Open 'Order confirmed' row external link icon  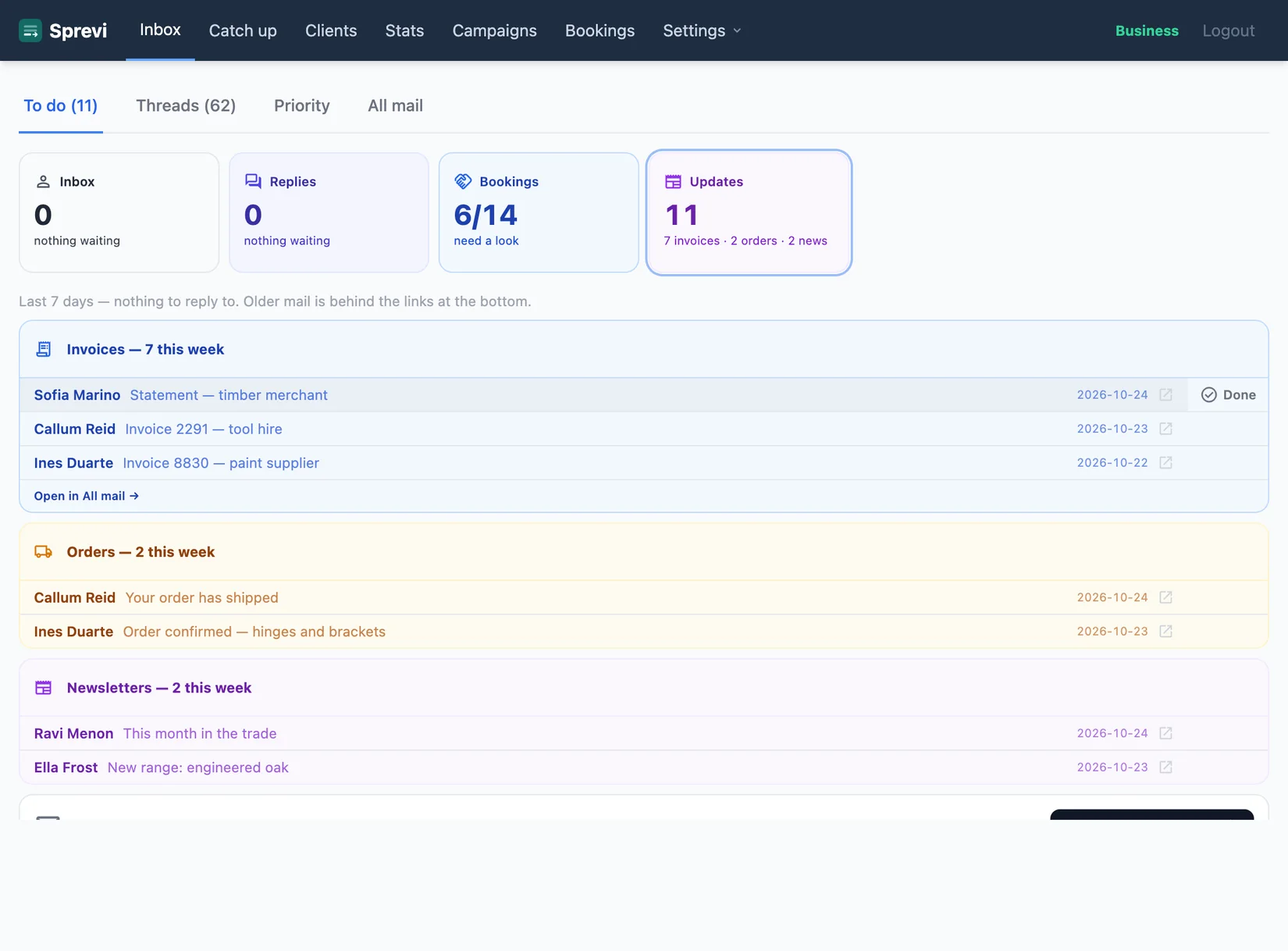(1165, 632)
